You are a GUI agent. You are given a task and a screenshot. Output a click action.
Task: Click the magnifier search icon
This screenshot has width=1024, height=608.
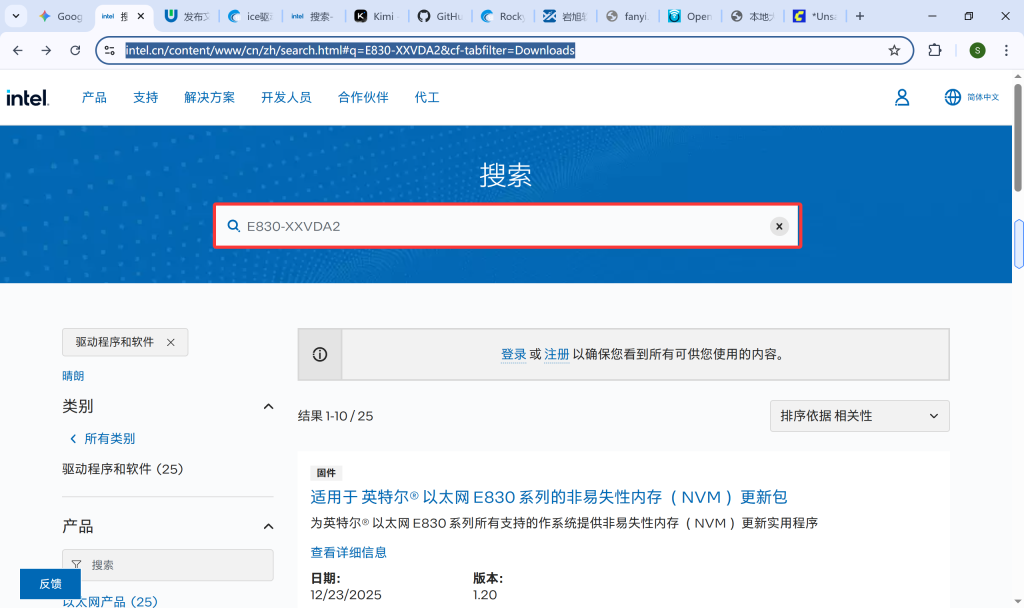234,226
